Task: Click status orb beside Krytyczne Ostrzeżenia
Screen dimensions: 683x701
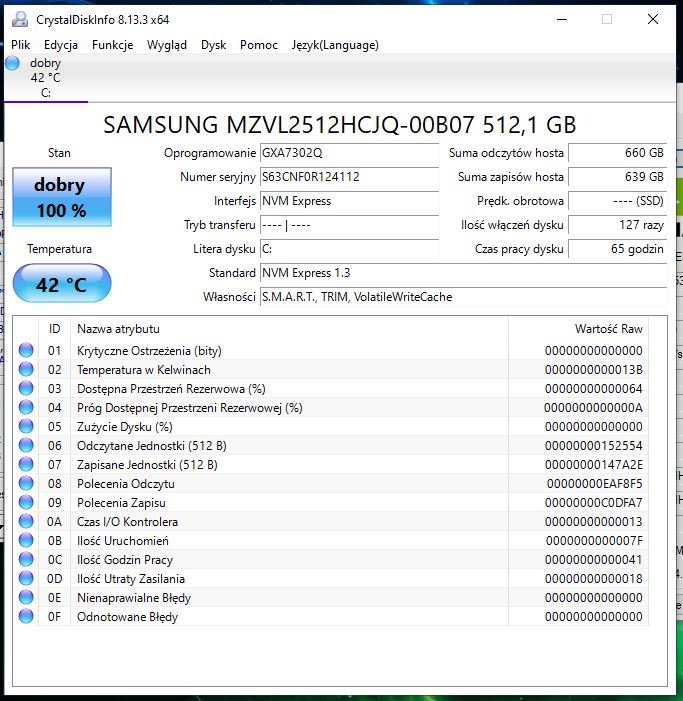Action: coord(26,351)
